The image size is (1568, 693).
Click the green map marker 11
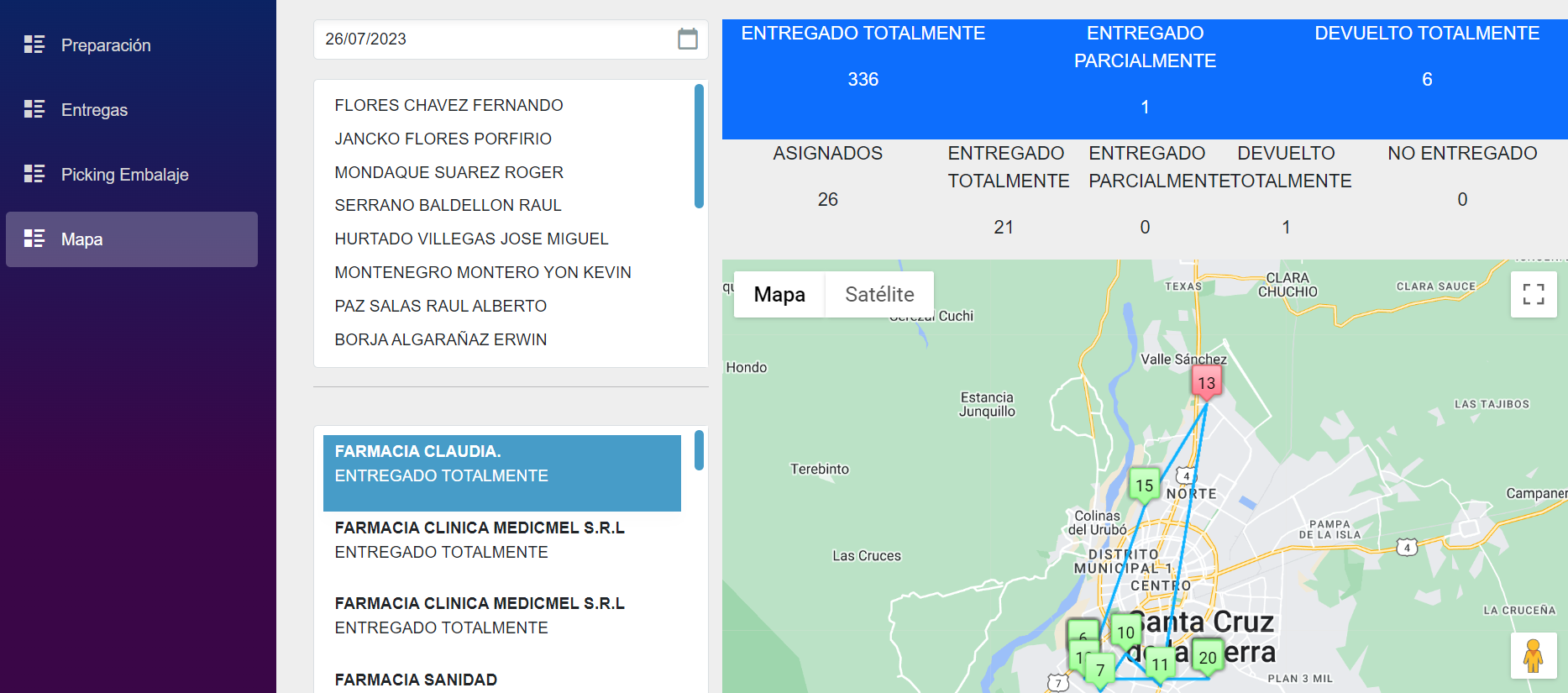pyautogui.click(x=1160, y=664)
